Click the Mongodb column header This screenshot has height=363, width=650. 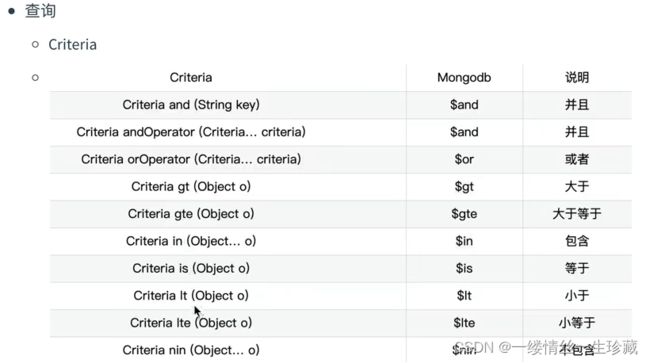coord(464,77)
